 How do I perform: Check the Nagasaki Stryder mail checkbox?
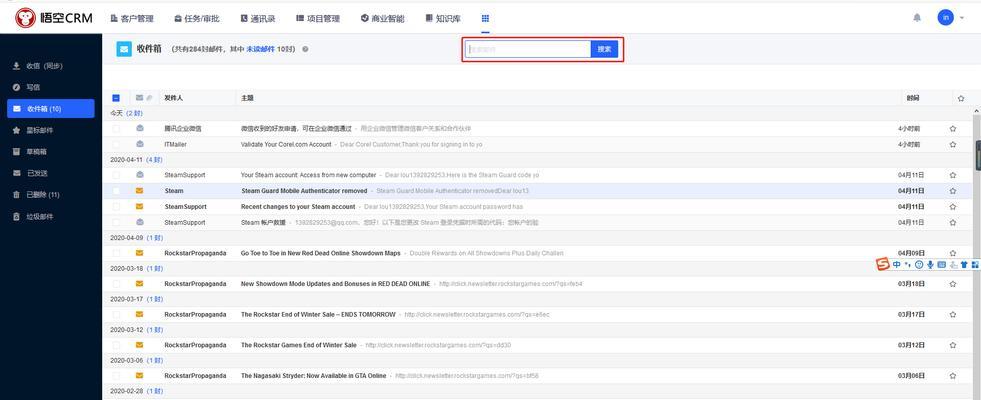point(116,376)
